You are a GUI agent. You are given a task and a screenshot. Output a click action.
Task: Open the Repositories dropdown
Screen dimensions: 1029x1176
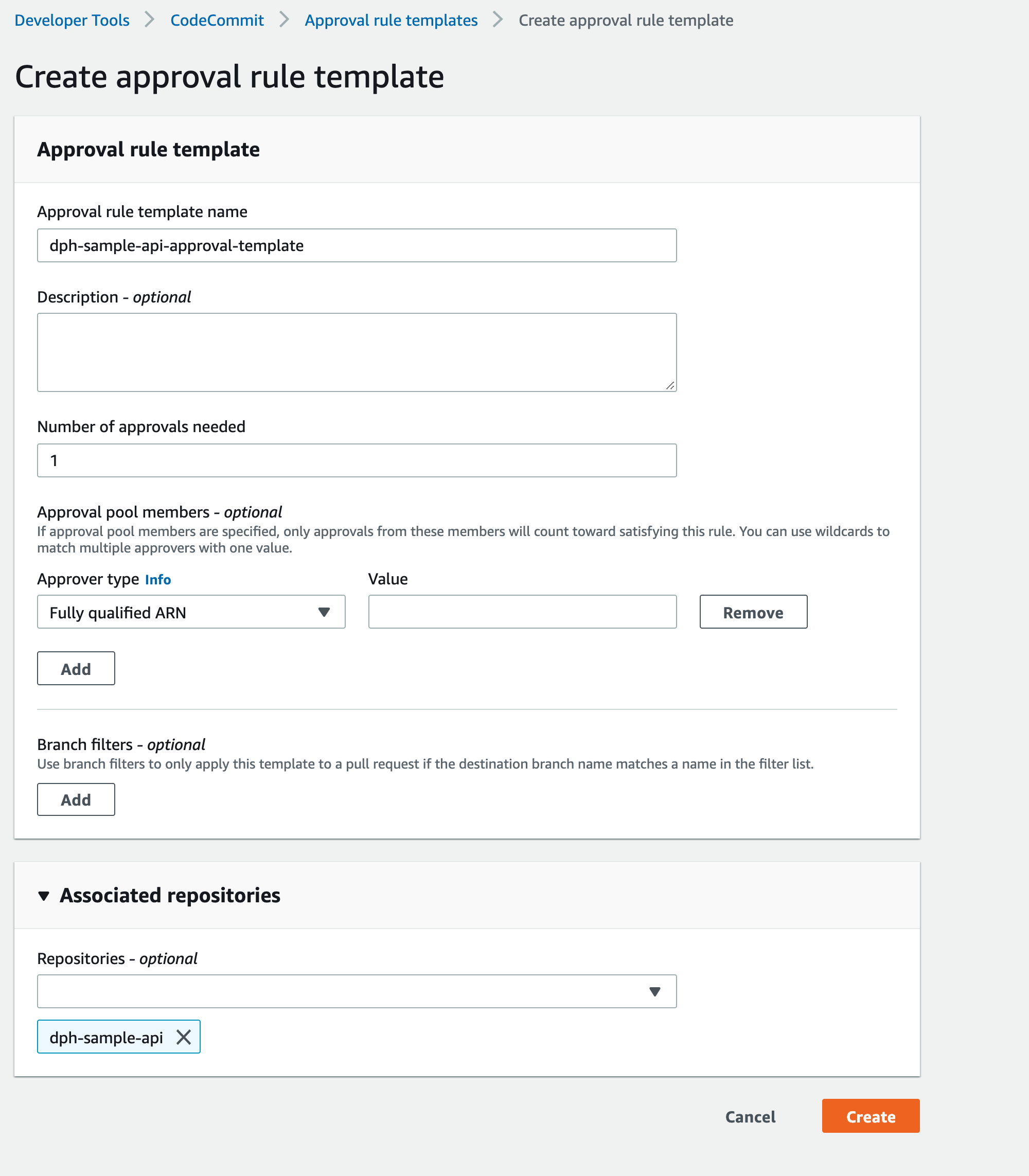[x=356, y=991]
